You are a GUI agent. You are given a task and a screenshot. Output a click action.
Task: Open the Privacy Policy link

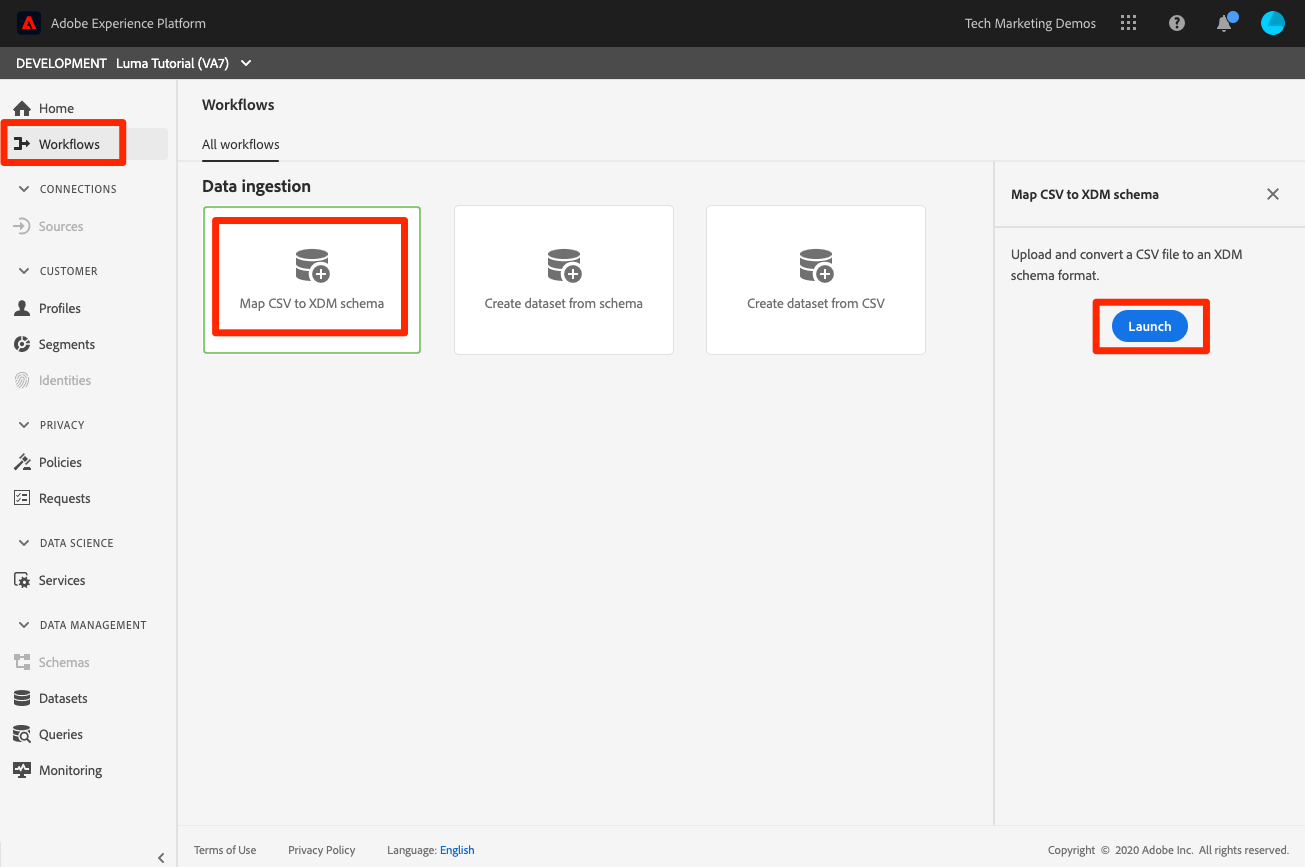[x=322, y=850]
